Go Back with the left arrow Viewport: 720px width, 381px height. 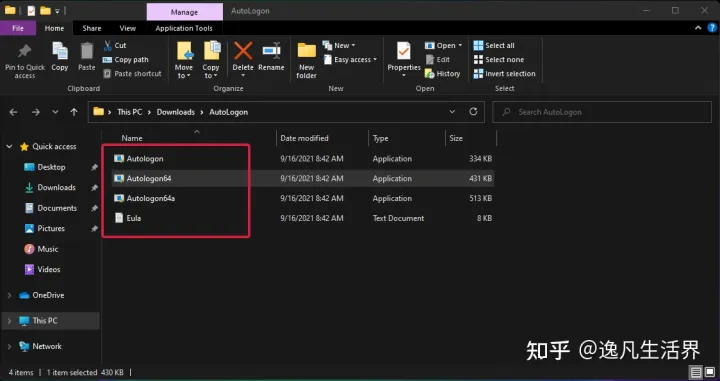[x=13, y=112]
